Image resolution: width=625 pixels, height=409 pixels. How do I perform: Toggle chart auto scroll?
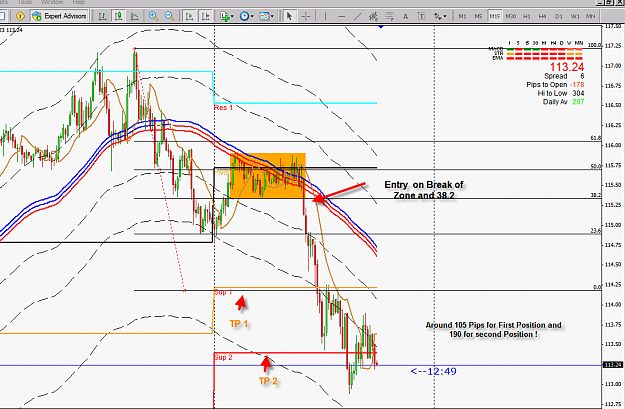point(189,16)
